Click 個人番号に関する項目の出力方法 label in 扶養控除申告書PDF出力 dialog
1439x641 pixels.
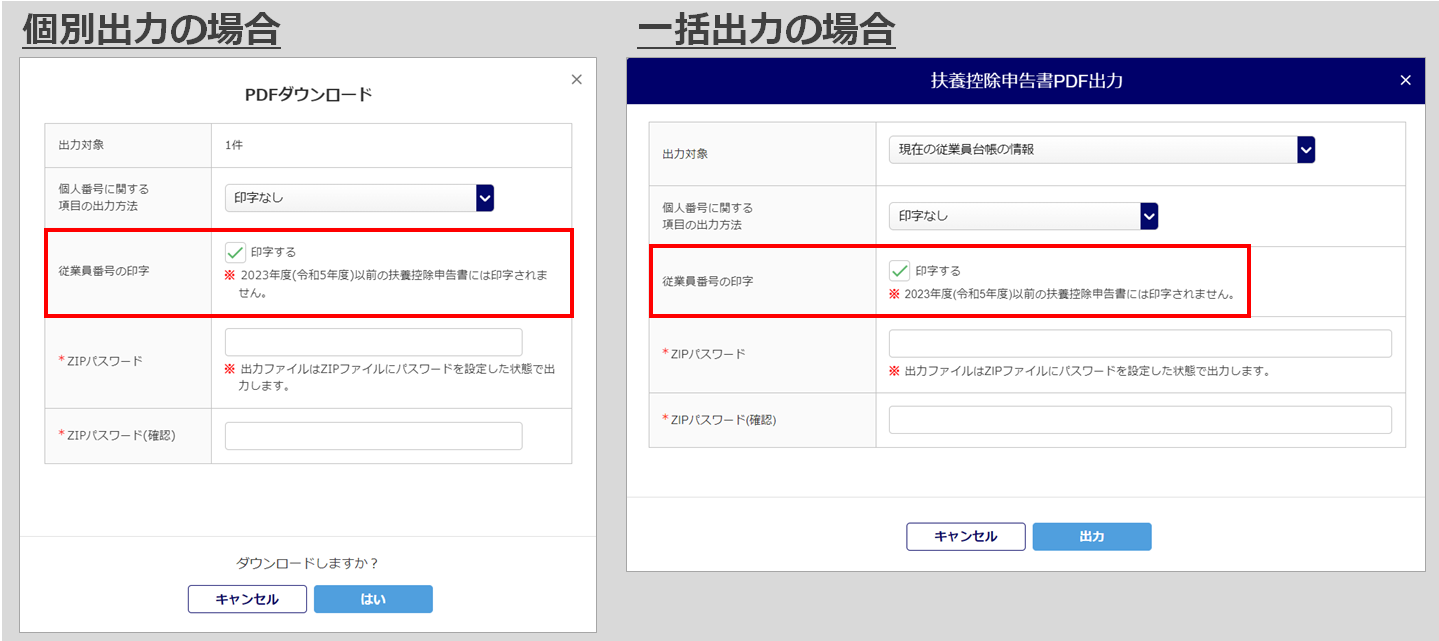click(x=708, y=216)
